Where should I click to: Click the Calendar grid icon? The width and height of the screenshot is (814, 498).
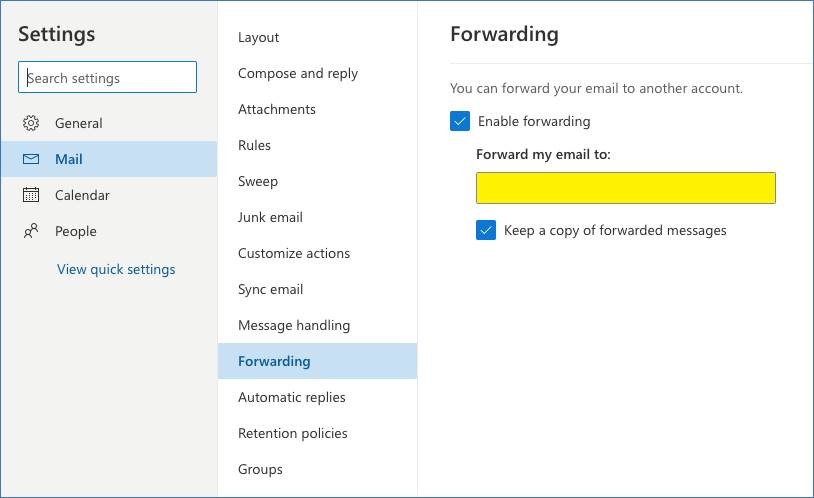coord(31,195)
